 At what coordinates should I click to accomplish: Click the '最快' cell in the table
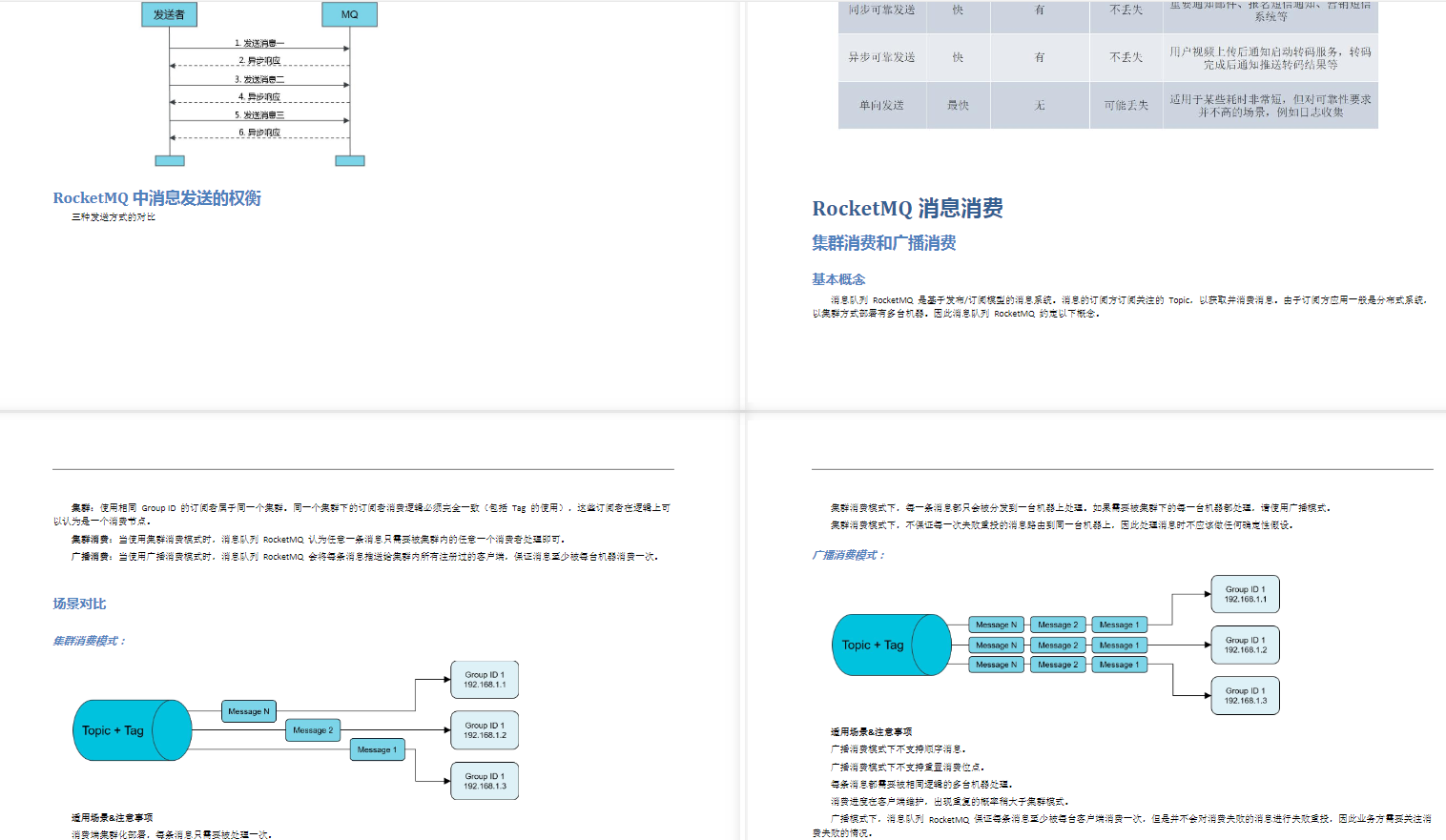(959, 105)
